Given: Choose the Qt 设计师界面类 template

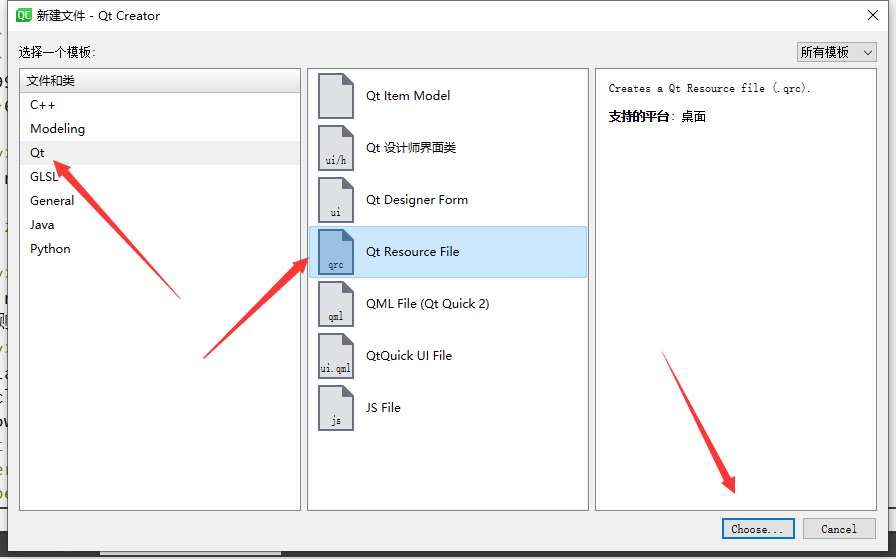Looking at the screenshot, I should [x=448, y=148].
